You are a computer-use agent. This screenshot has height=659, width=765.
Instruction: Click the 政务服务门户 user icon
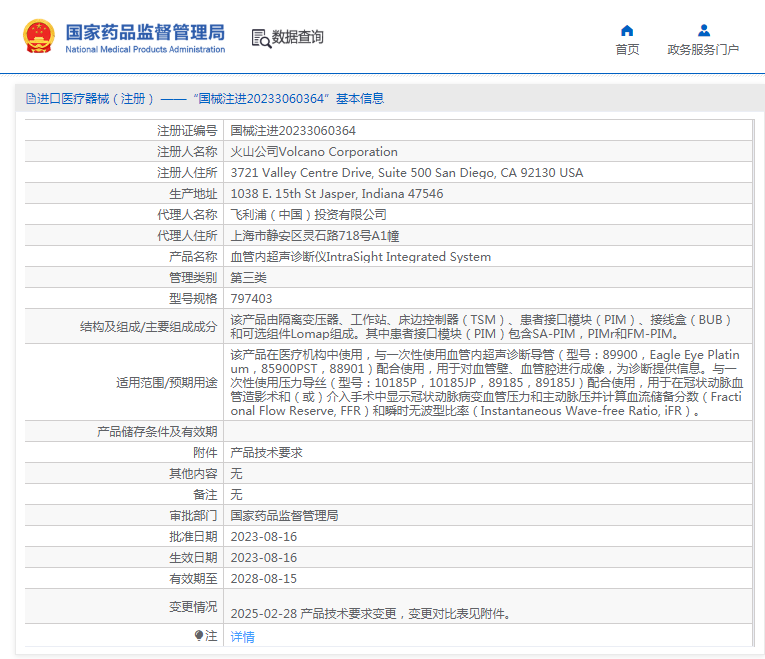point(704,31)
